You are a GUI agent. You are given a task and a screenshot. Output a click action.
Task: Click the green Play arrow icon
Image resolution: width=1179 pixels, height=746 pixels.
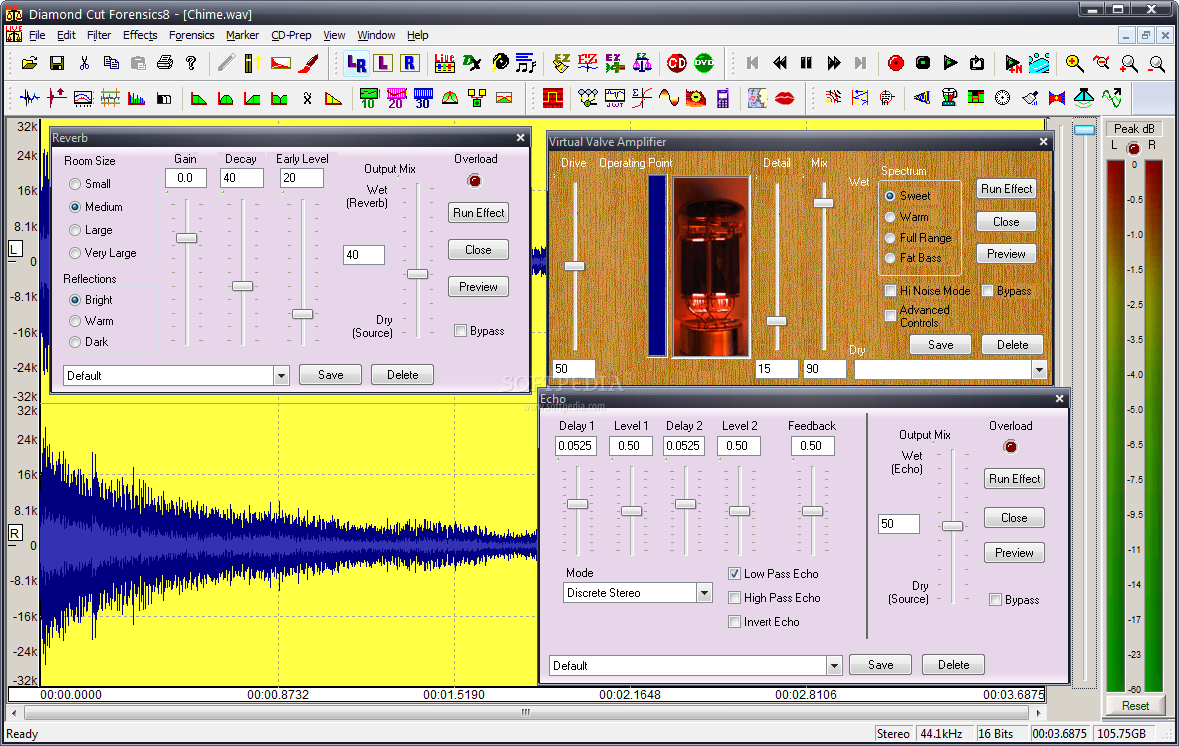click(950, 63)
